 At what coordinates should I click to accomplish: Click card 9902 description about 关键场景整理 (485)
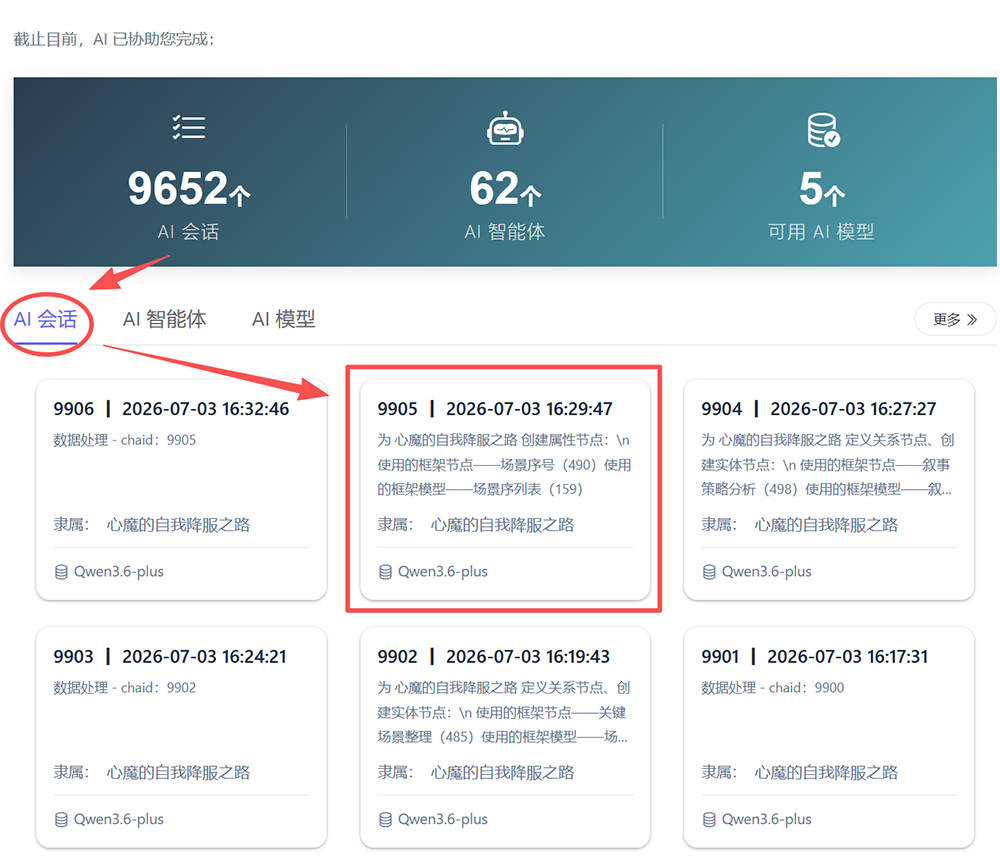coord(504,712)
